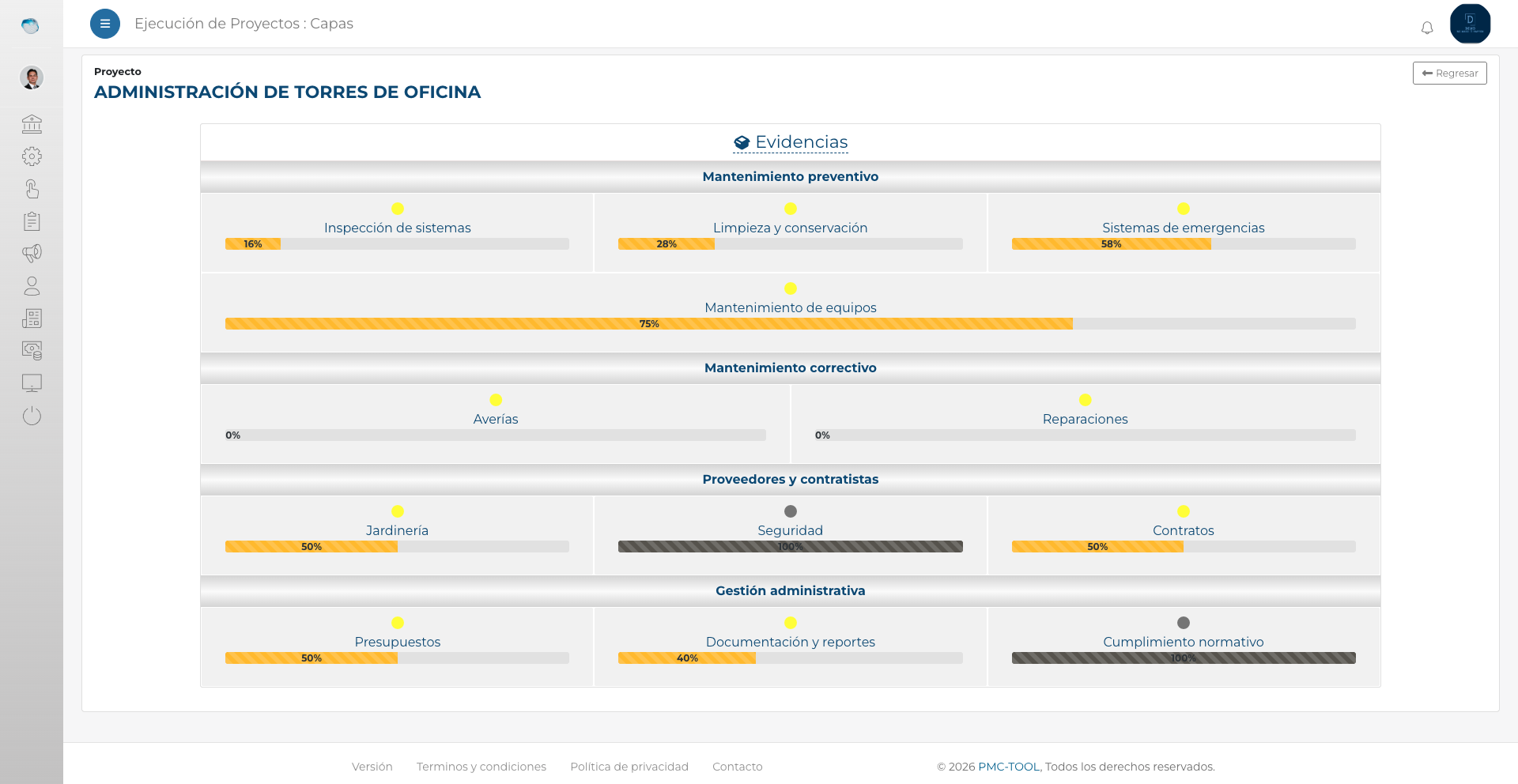Open the bank/institution section in sidebar

click(x=32, y=124)
